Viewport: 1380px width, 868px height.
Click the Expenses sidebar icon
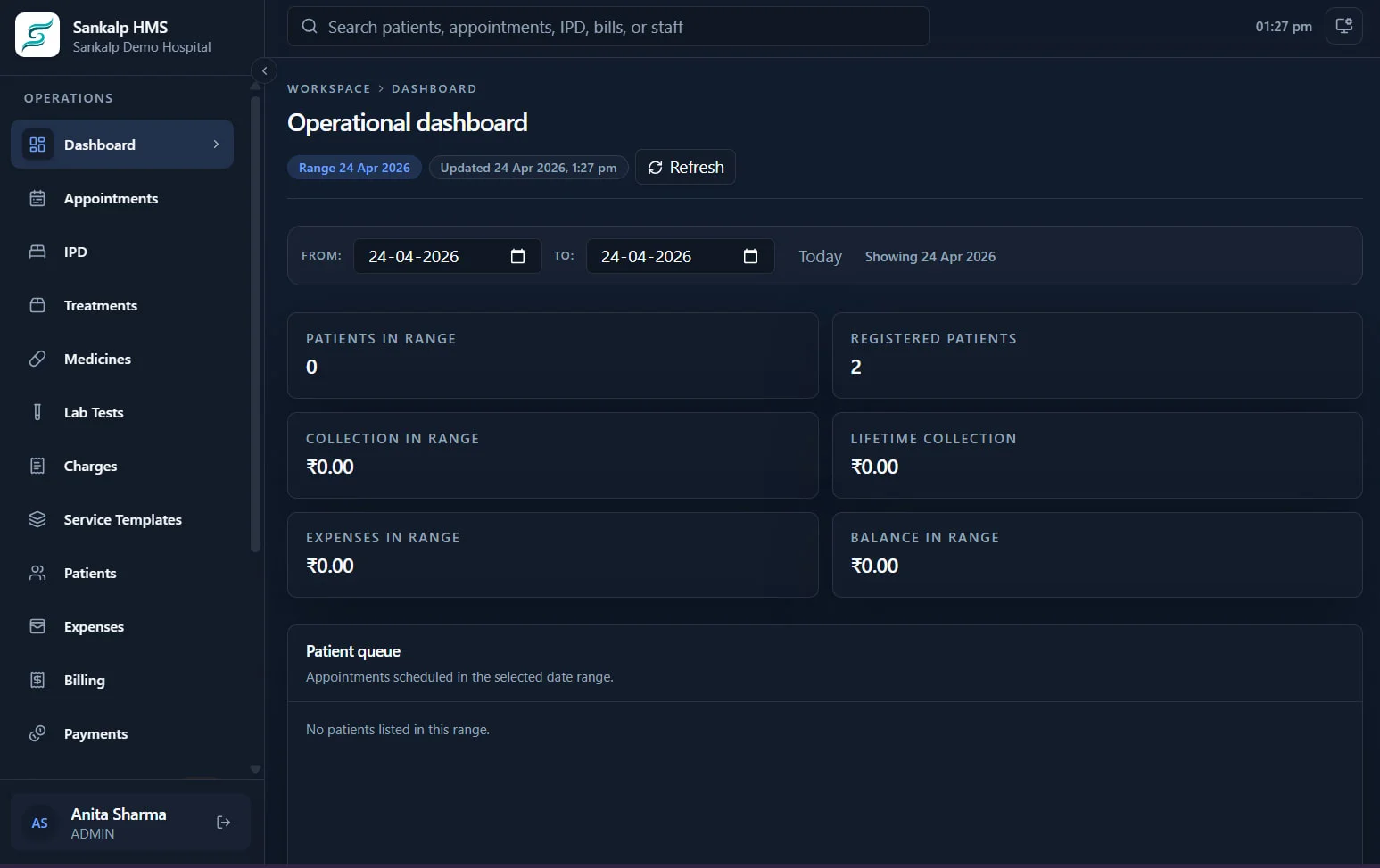37,626
